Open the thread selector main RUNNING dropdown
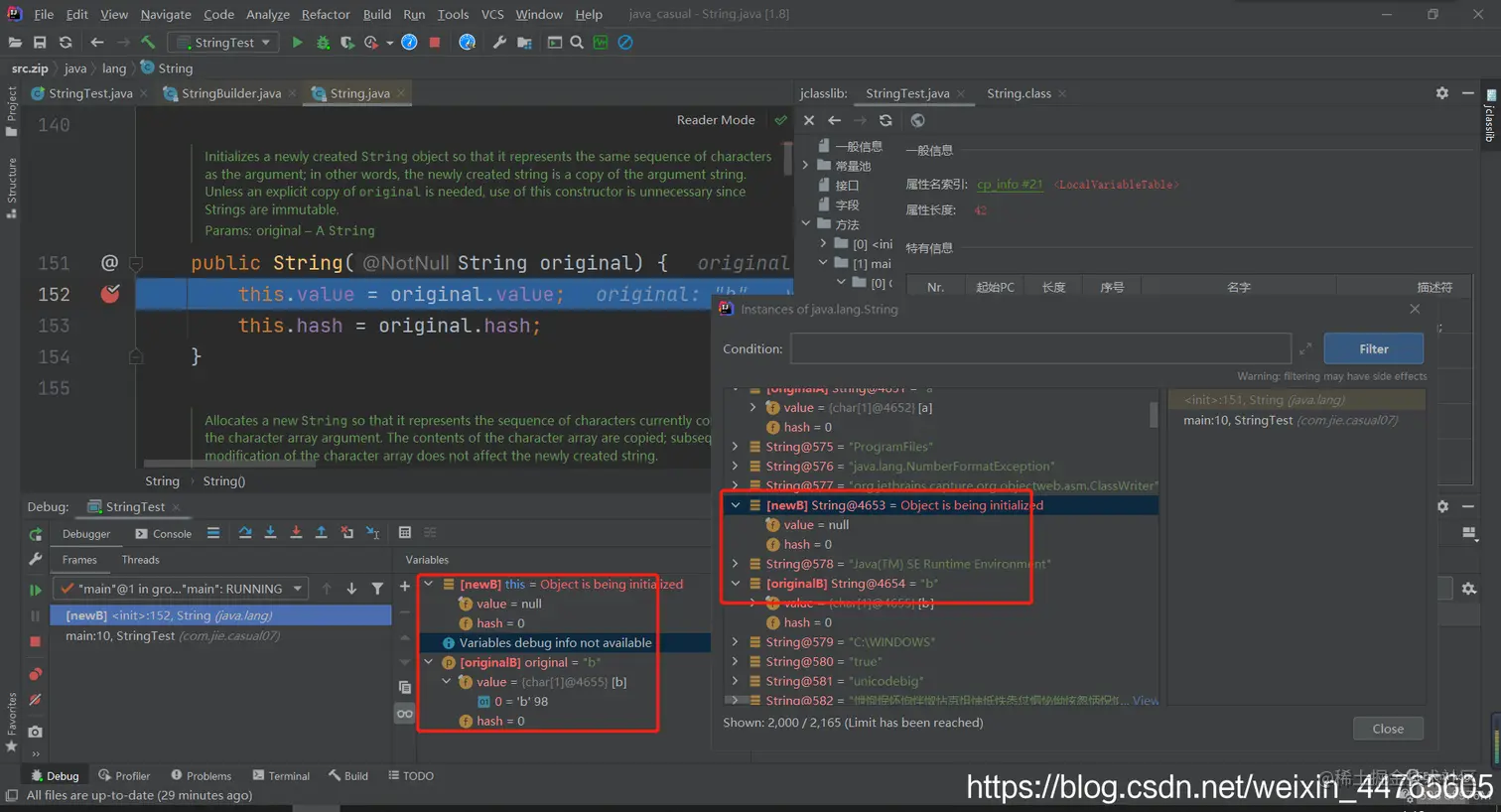Image resolution: width=1501 pixels, height=812 pixels. coord(180,589)
